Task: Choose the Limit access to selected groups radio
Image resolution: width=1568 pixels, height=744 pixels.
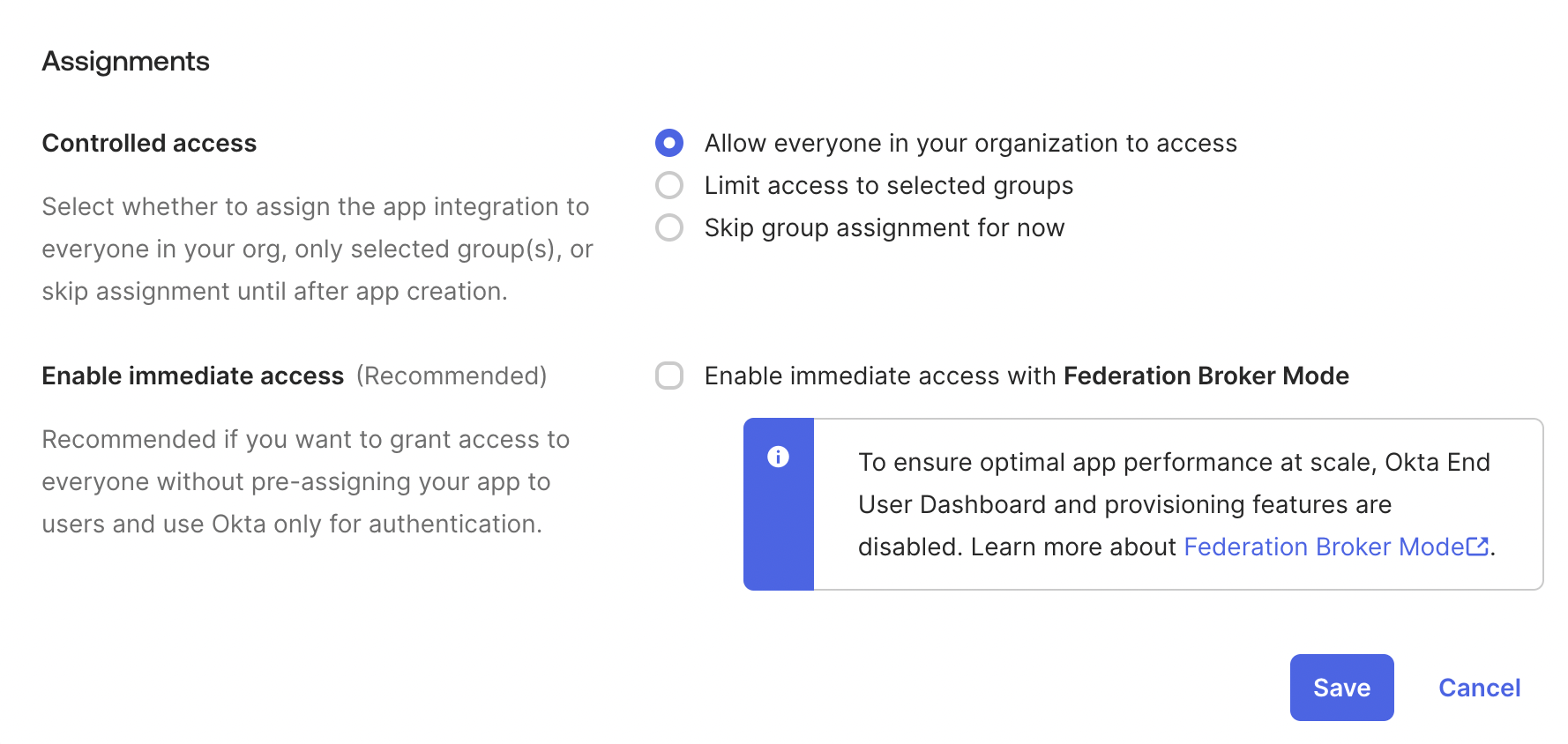Action: (669, 185)
